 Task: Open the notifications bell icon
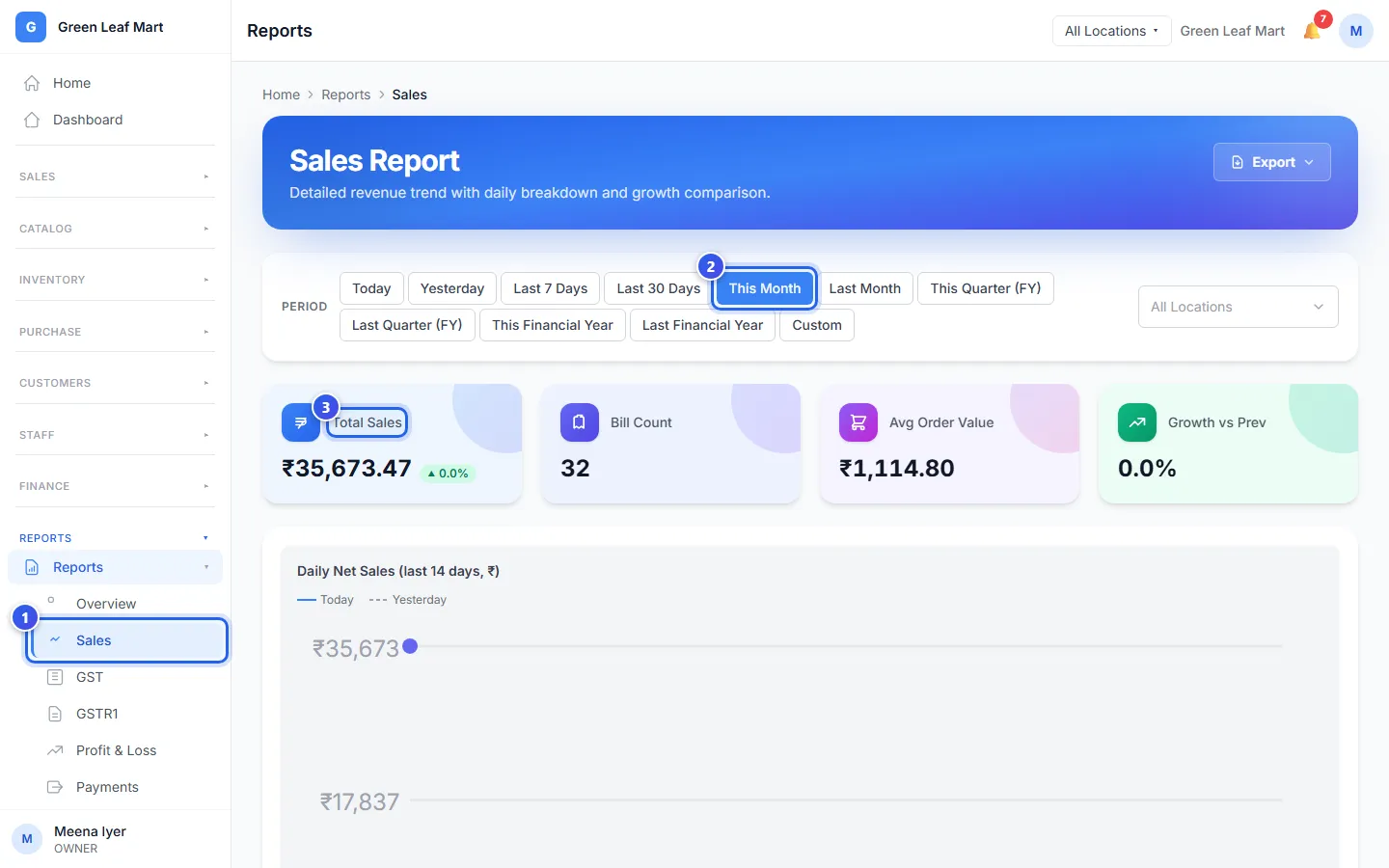(1312, 31)
